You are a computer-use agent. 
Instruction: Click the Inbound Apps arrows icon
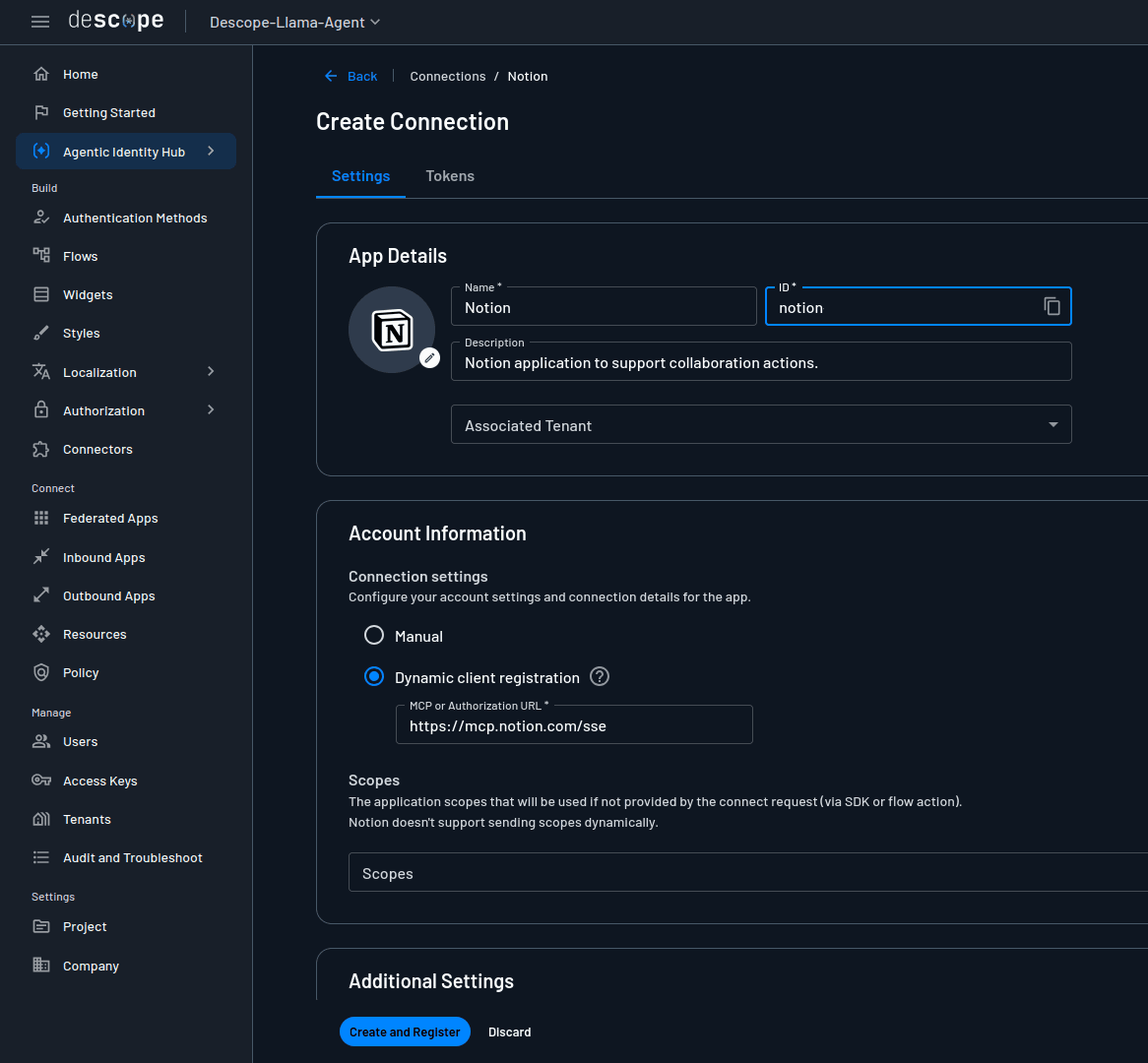(x=41, y=557)
